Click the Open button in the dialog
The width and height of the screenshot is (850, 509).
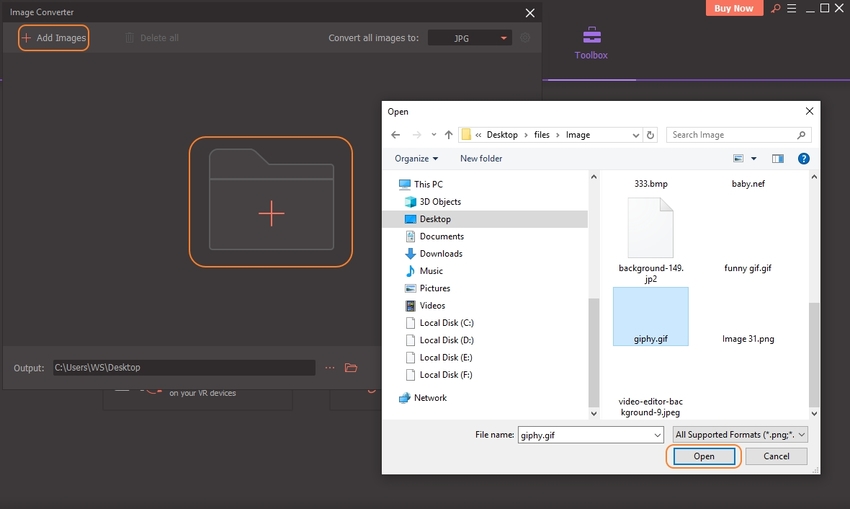[x=704, y=456]
